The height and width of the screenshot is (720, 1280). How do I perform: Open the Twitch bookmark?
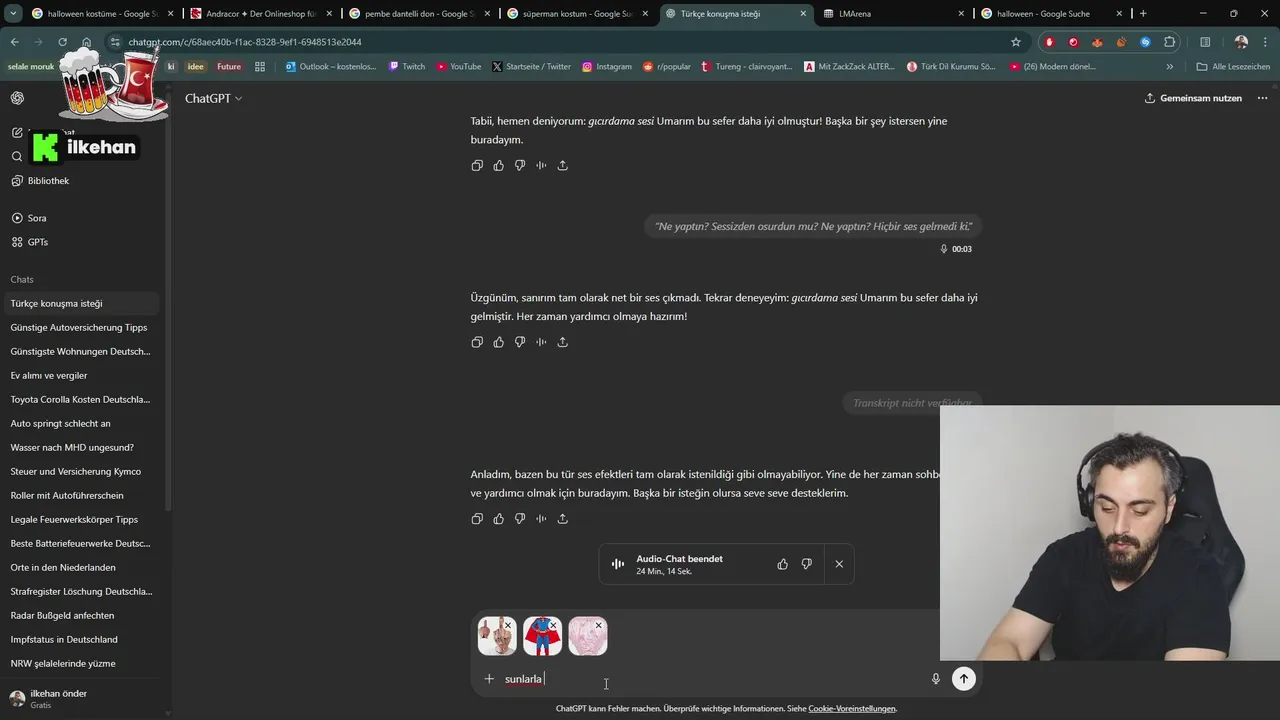pyautogui.click(x=407, y=67)
